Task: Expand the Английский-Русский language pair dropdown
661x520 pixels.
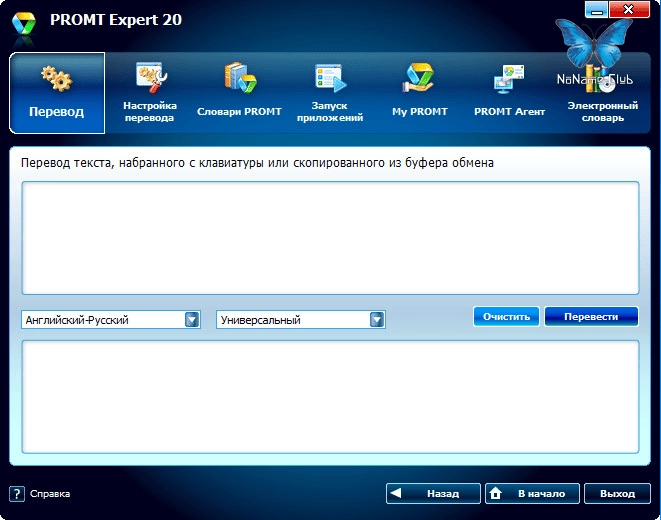Action: [x=192, y=320]
